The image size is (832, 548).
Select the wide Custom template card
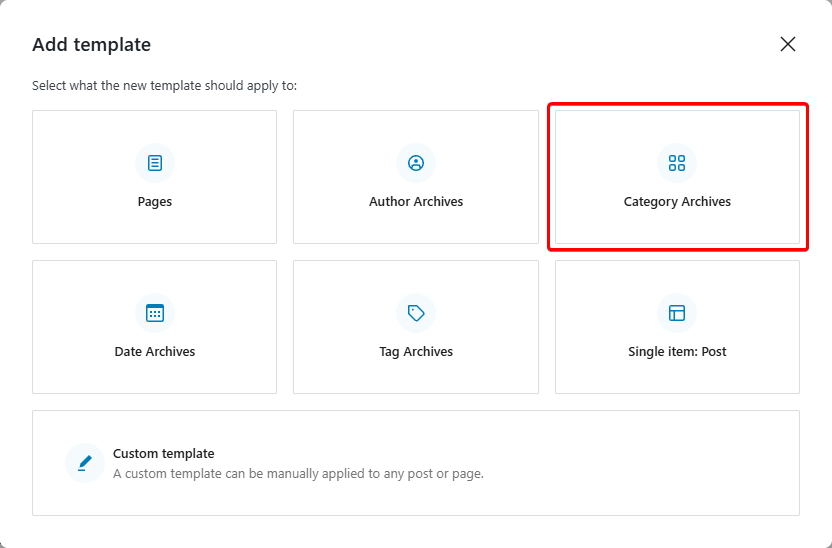point(416,463)
